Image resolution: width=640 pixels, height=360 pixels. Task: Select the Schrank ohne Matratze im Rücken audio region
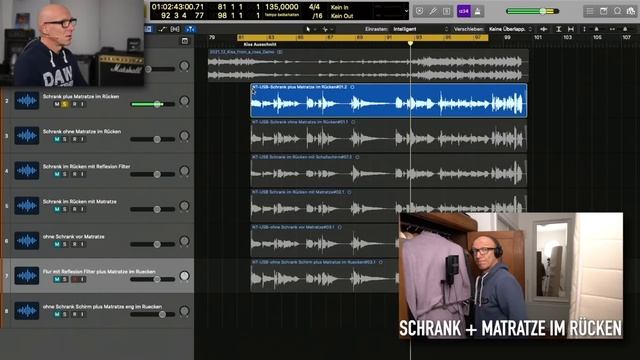(x=389, y=136)
